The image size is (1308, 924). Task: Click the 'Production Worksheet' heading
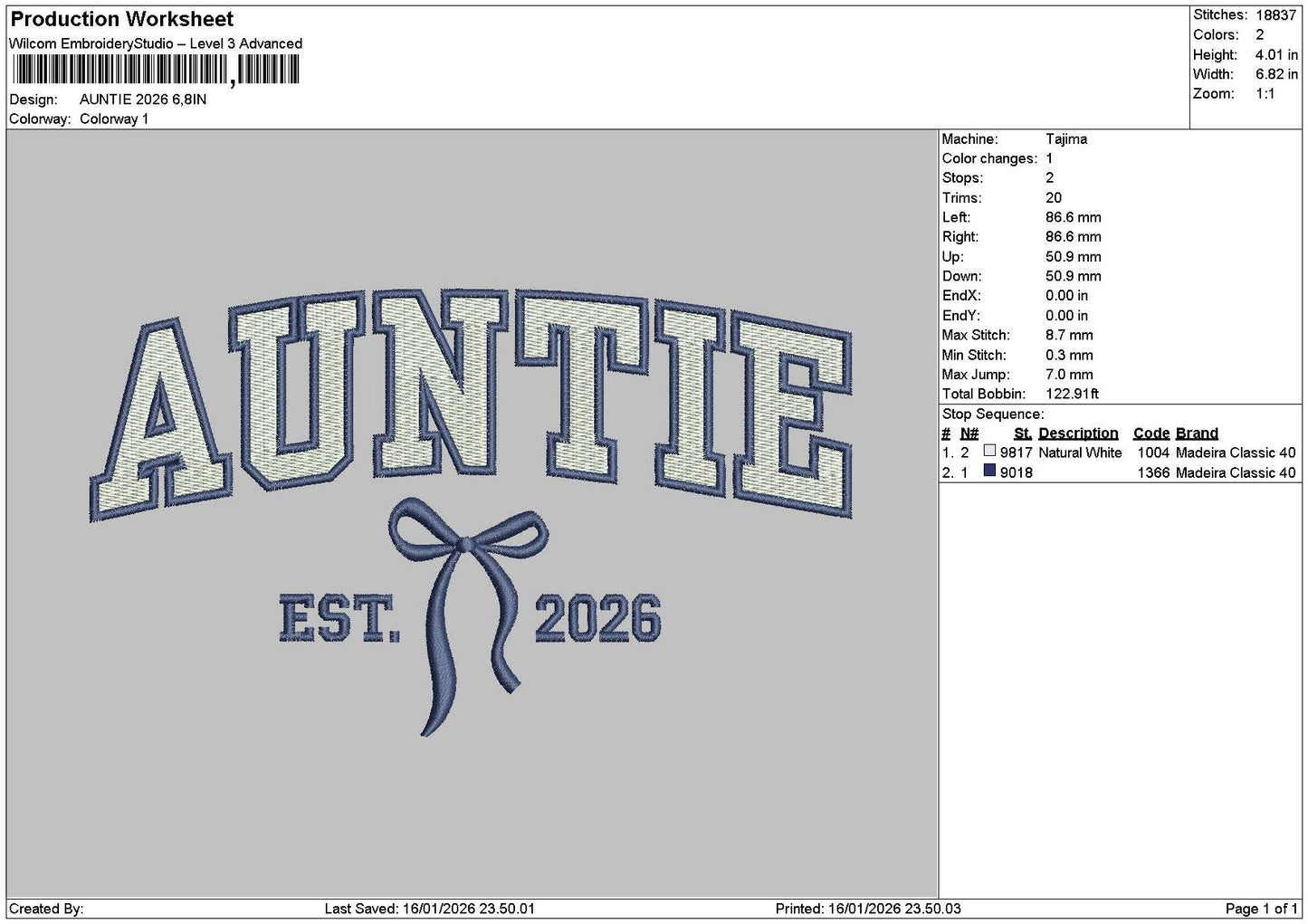pos(122,19)
